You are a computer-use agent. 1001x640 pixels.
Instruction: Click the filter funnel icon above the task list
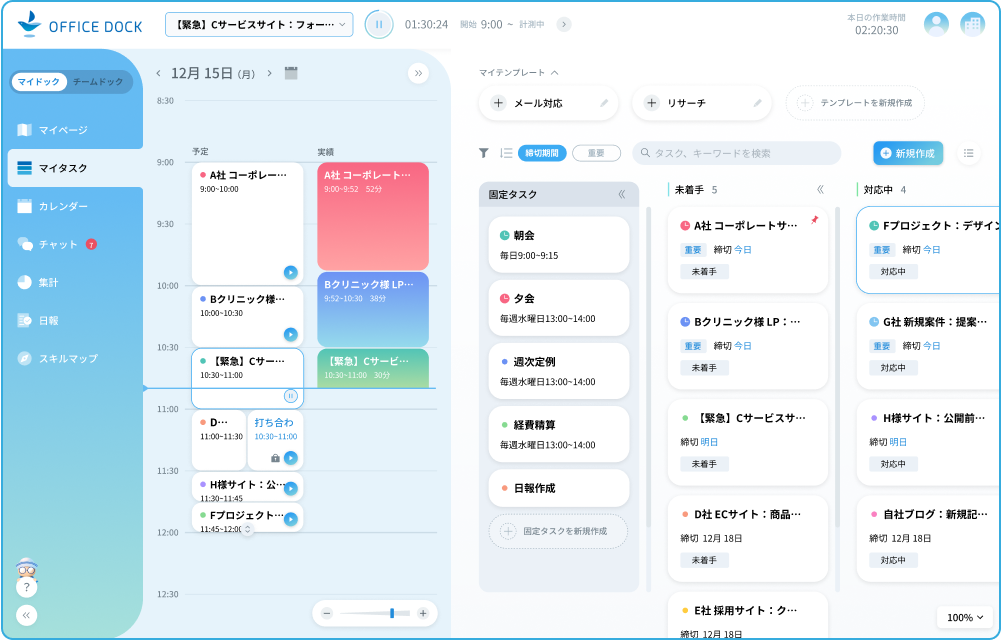(x=486, y=152)
